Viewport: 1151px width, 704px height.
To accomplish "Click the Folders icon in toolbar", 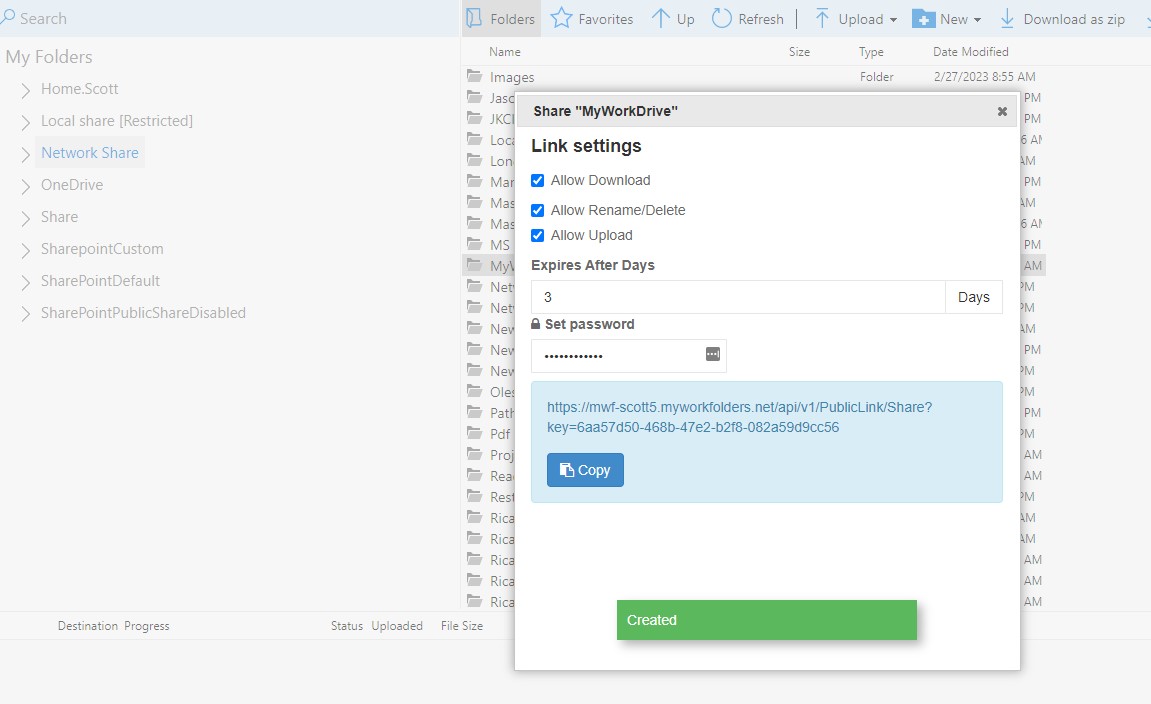I will coord(475,19).
